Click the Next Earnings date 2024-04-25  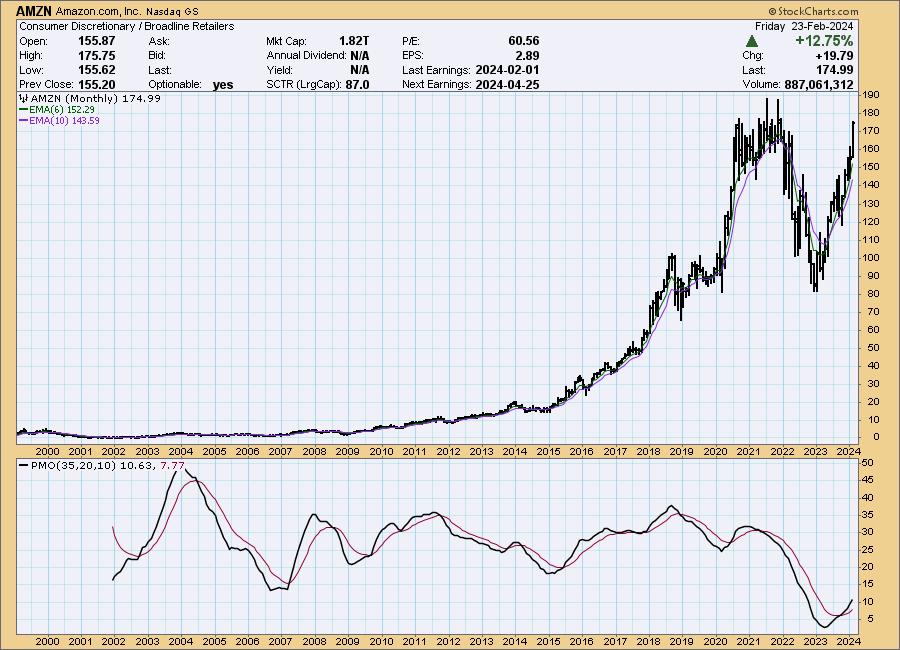click(507, 84)
